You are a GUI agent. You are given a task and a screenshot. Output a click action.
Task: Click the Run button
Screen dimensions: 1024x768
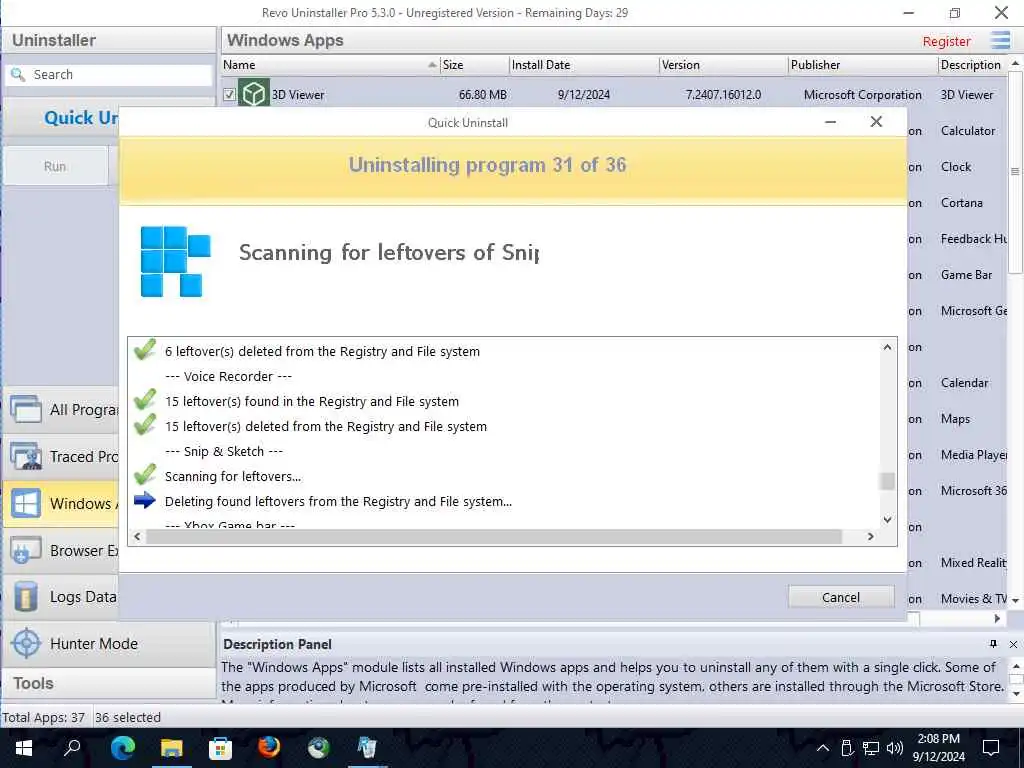[55, 166]
